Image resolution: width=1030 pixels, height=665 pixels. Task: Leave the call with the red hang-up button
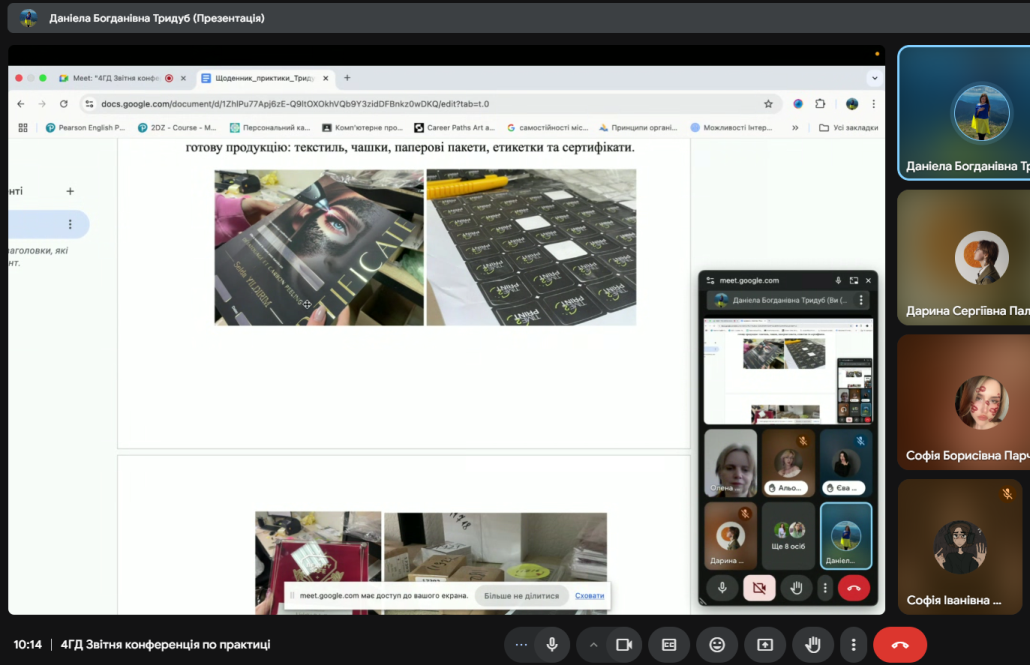coord(899,645)
